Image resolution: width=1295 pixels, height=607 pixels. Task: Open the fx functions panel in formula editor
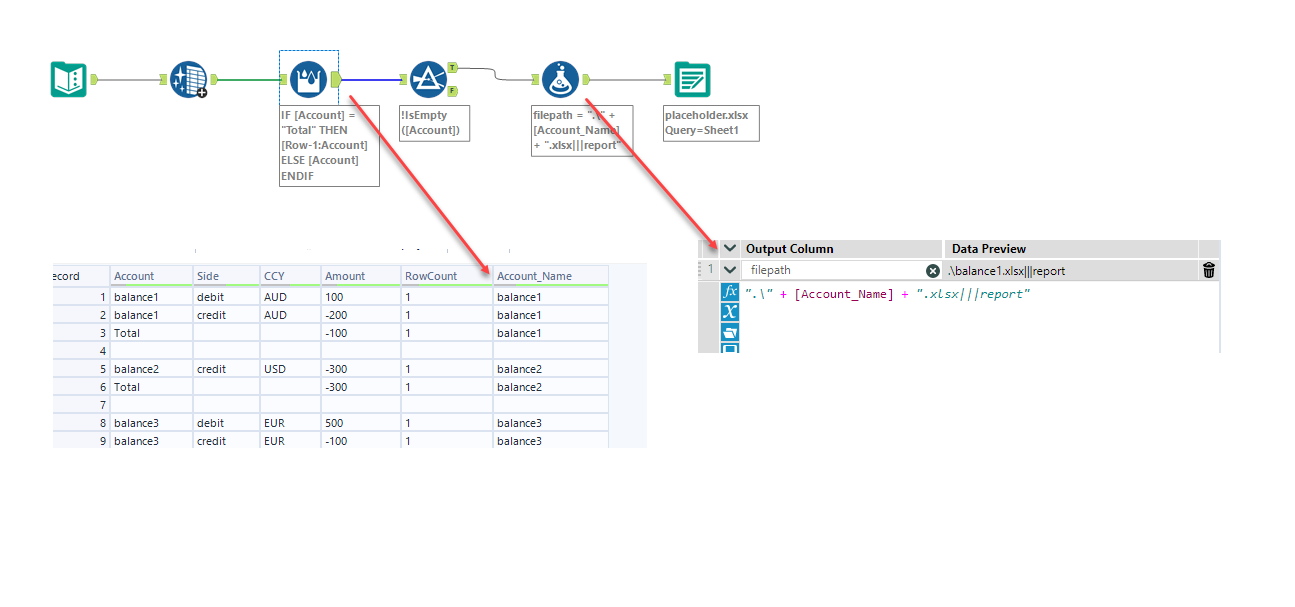729,292
